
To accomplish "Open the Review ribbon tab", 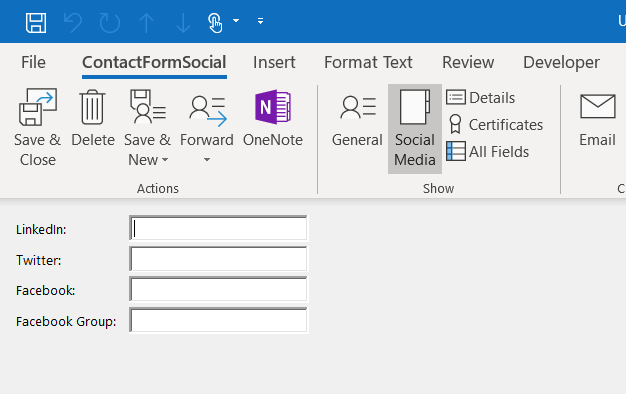I will pyautogui.click(x=468, y=62).
